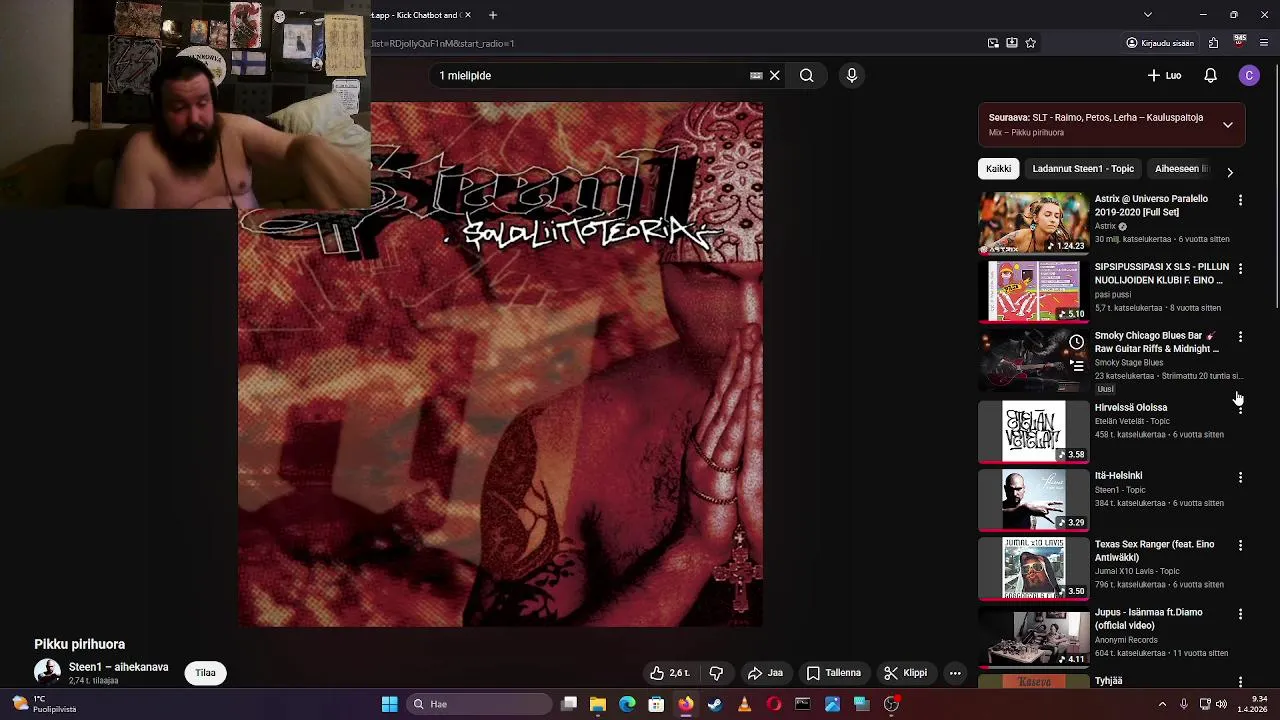
Task: Like the video with the thumbs up
Action: (x=670, y=673)
